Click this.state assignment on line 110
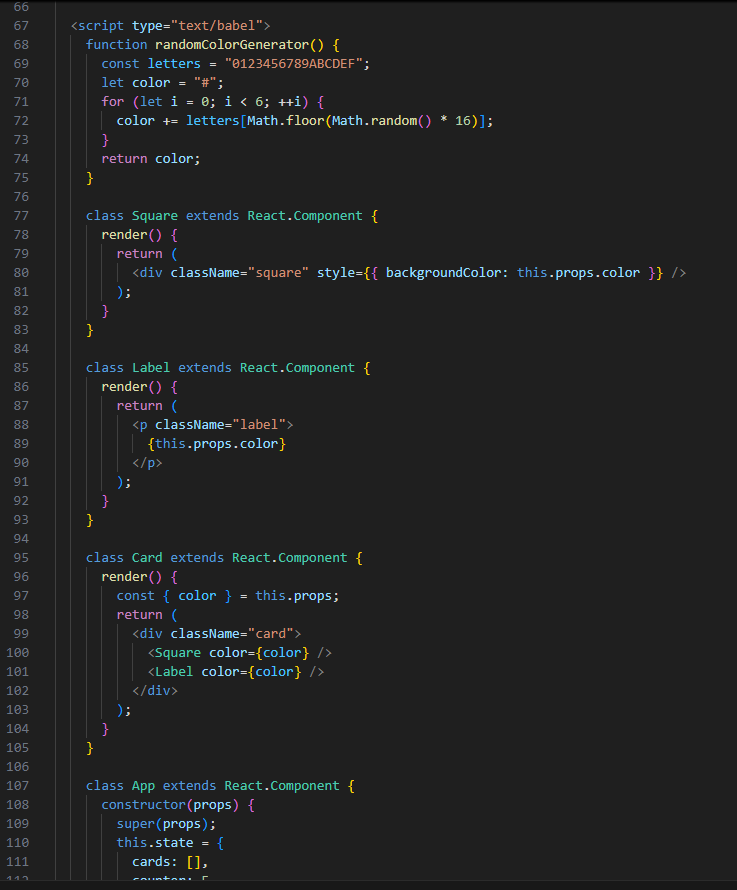 tap(170, 843)
